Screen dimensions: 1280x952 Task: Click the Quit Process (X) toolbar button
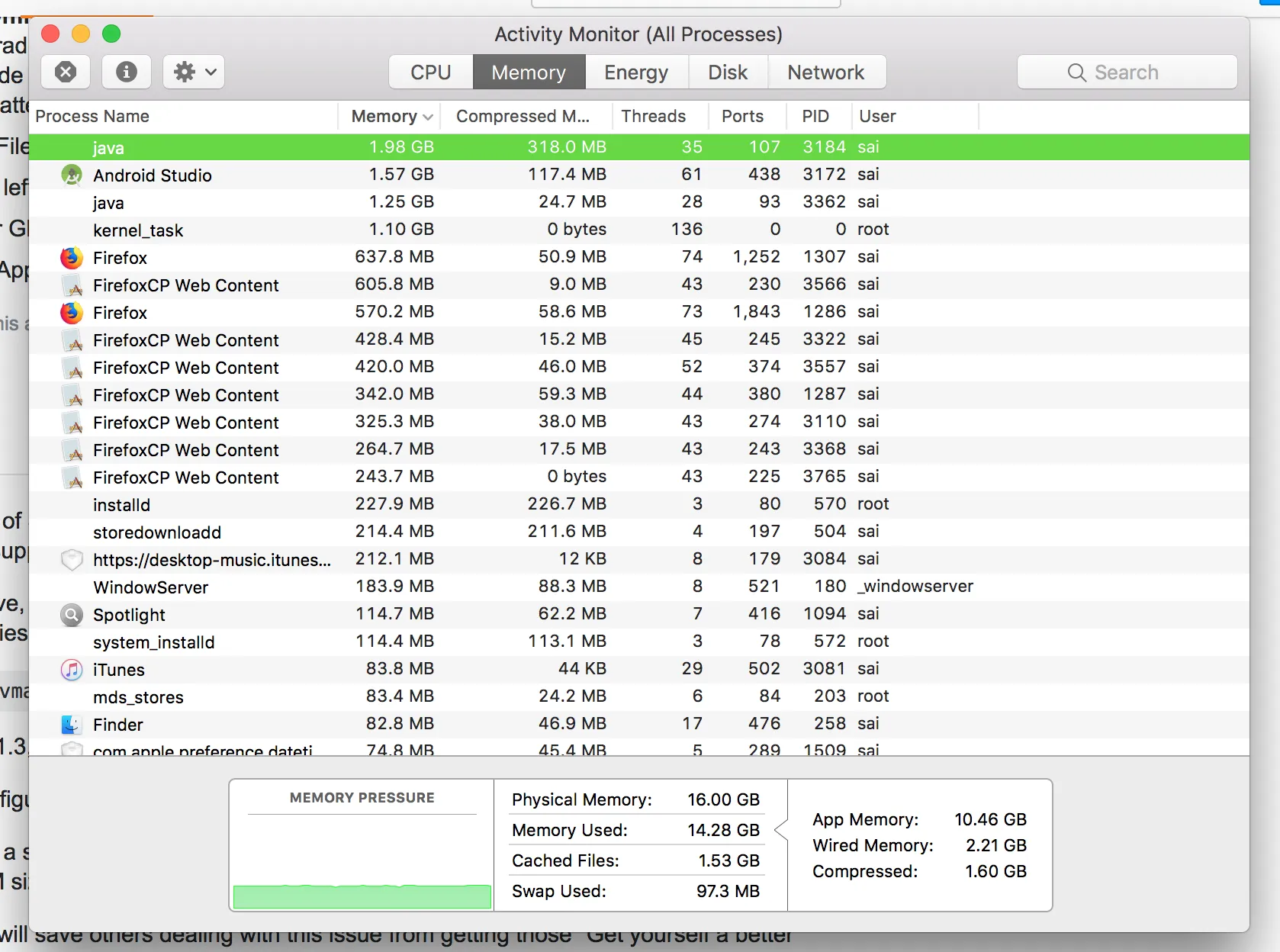pos(66,72)
